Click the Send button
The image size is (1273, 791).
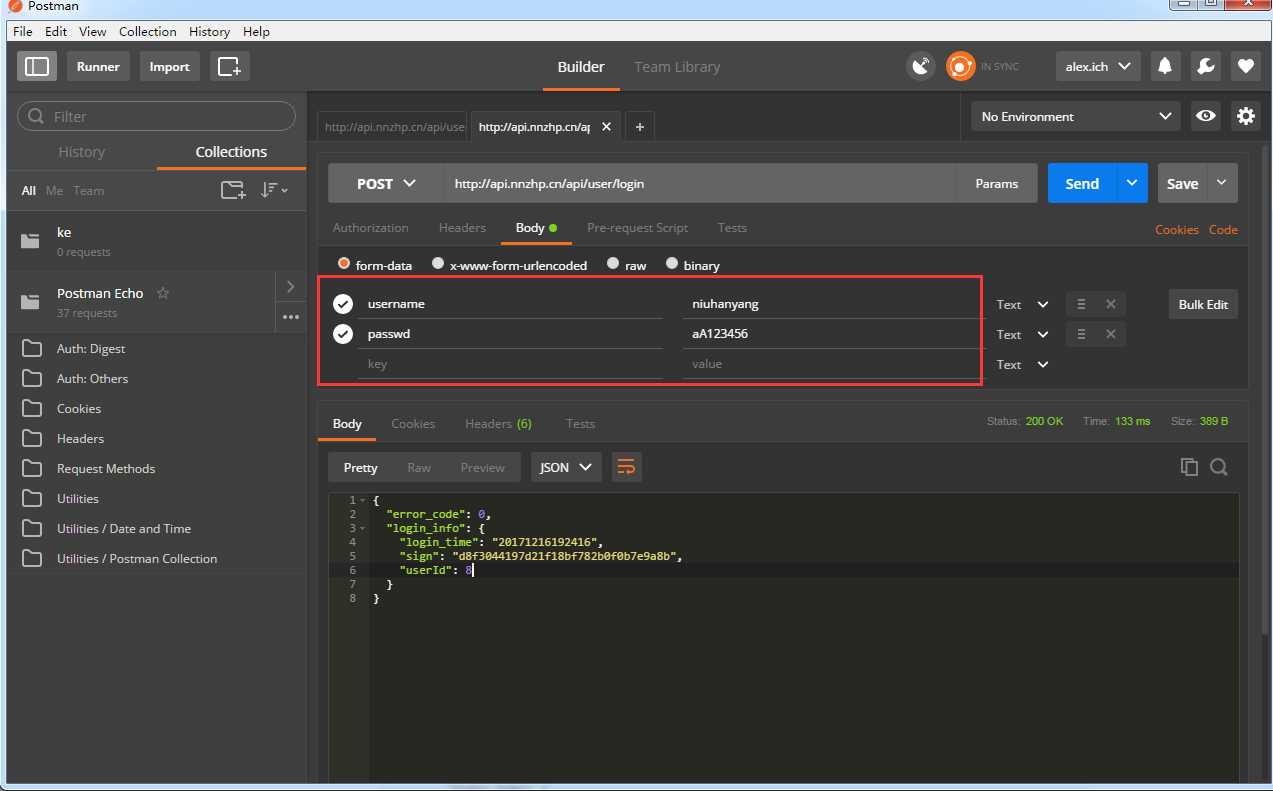point(1082,183)
